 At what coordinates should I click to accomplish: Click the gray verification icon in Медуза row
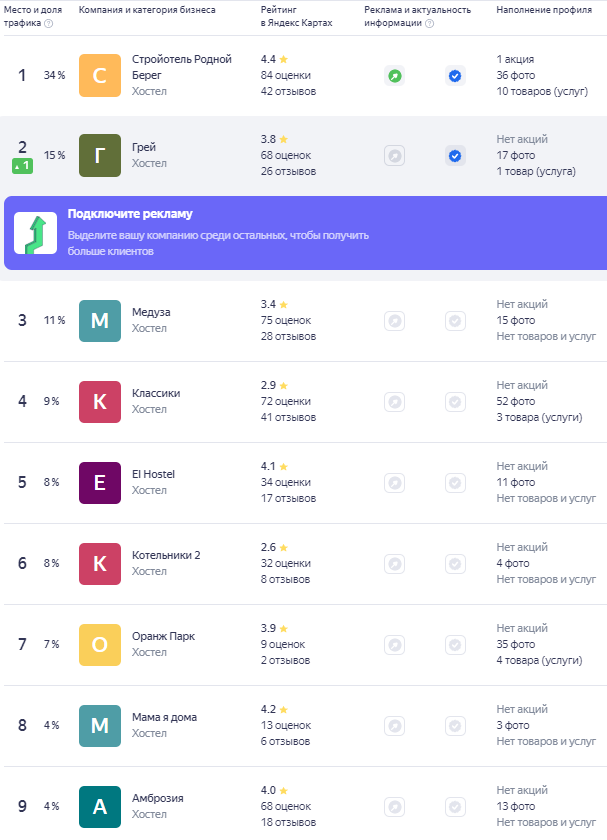(x=455, y=321)
